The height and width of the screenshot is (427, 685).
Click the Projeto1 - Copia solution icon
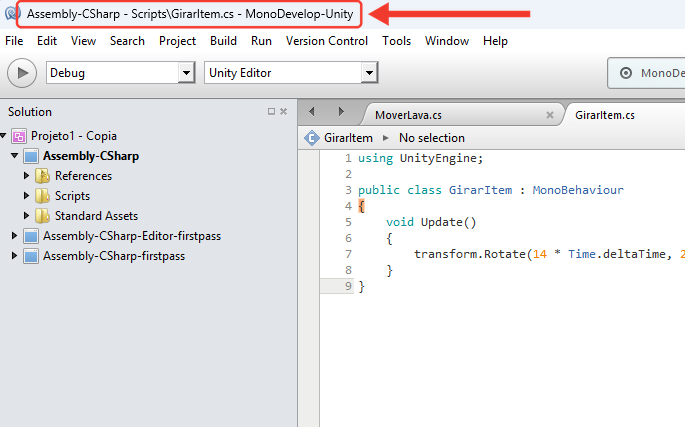click(x=19, y=136)
